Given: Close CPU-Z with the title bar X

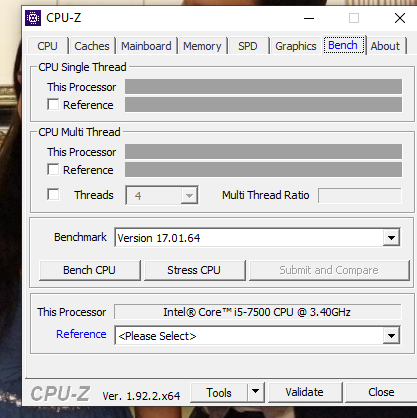Looking at the screenshot, I should (400, 18).
